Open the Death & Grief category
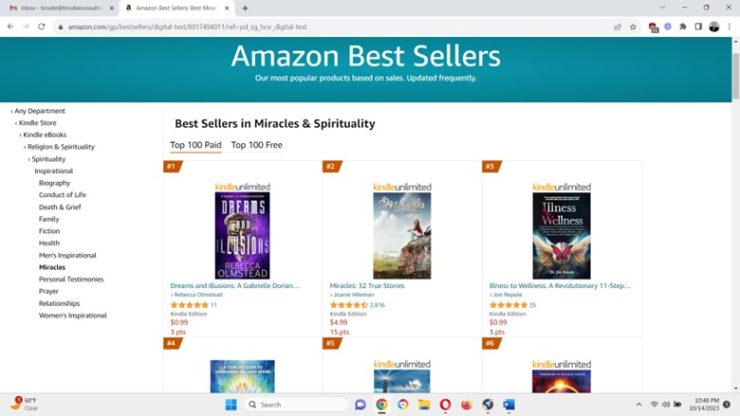 click(60, 207)
